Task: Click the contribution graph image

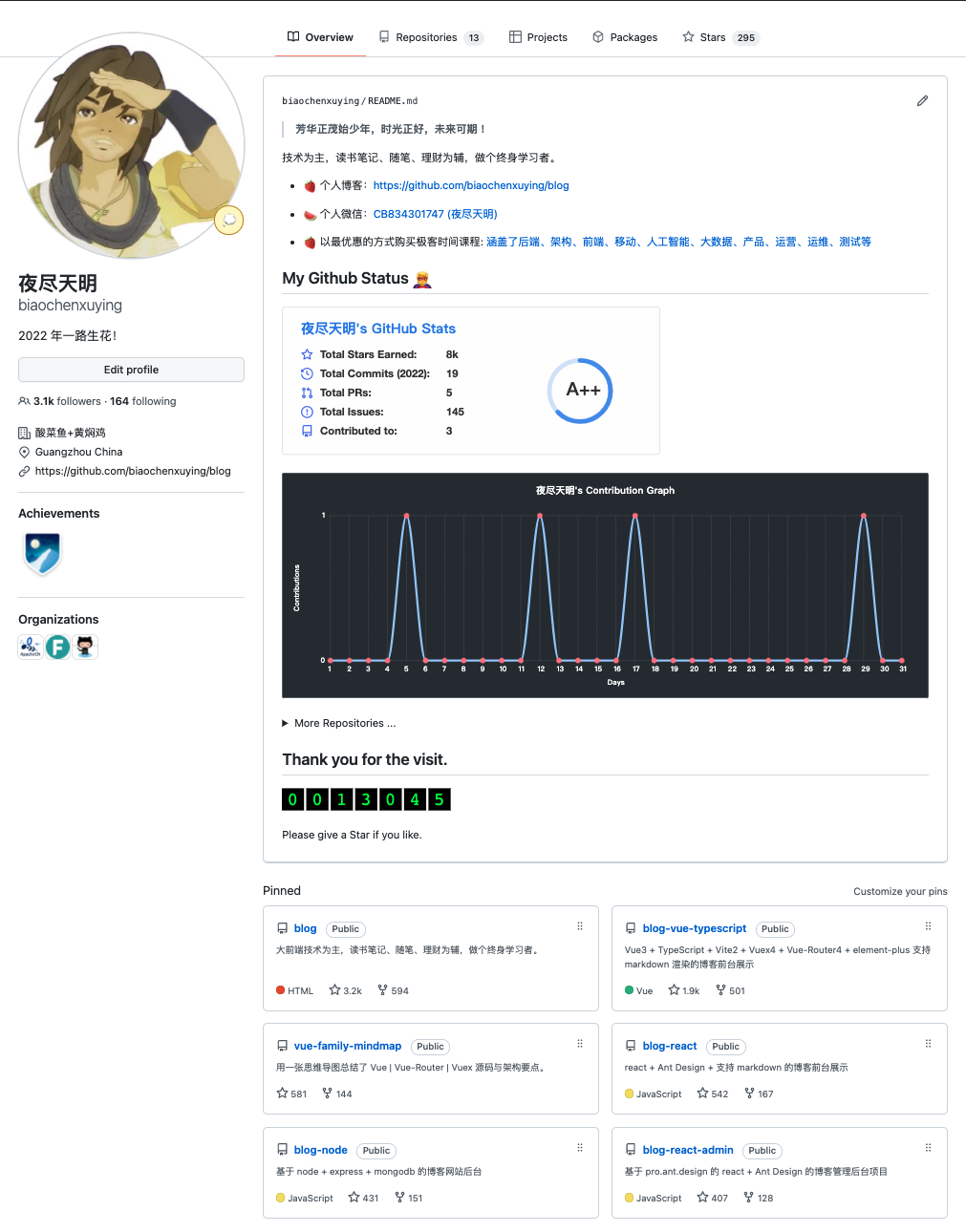Action: [x=605, y=585]
